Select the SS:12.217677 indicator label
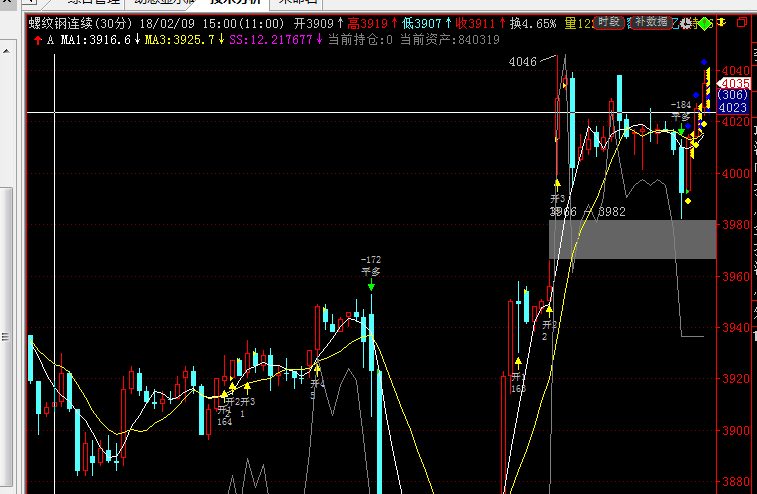Viewport: 757px width, 494px height. 270,40
